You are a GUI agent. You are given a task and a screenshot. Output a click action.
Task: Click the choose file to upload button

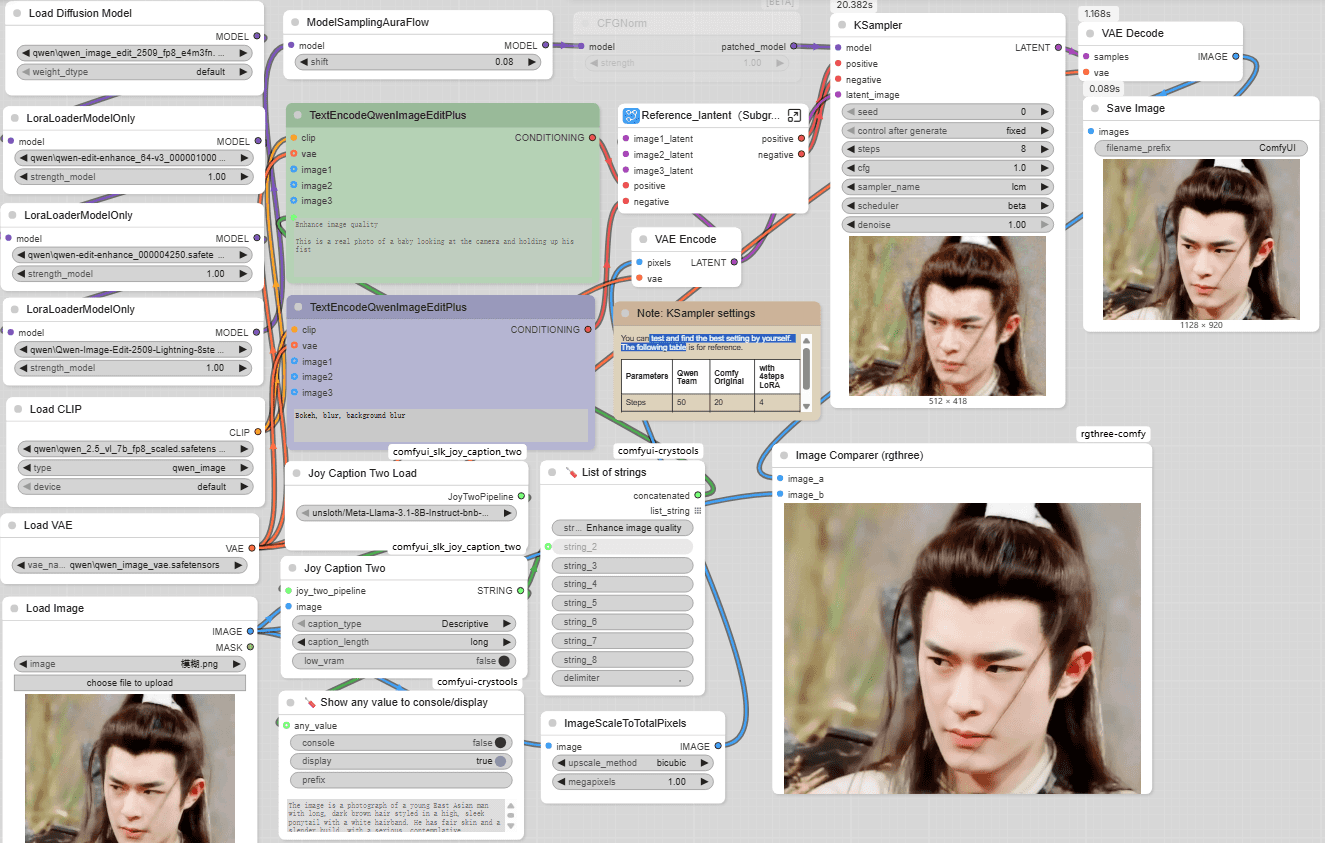(130, 683)
